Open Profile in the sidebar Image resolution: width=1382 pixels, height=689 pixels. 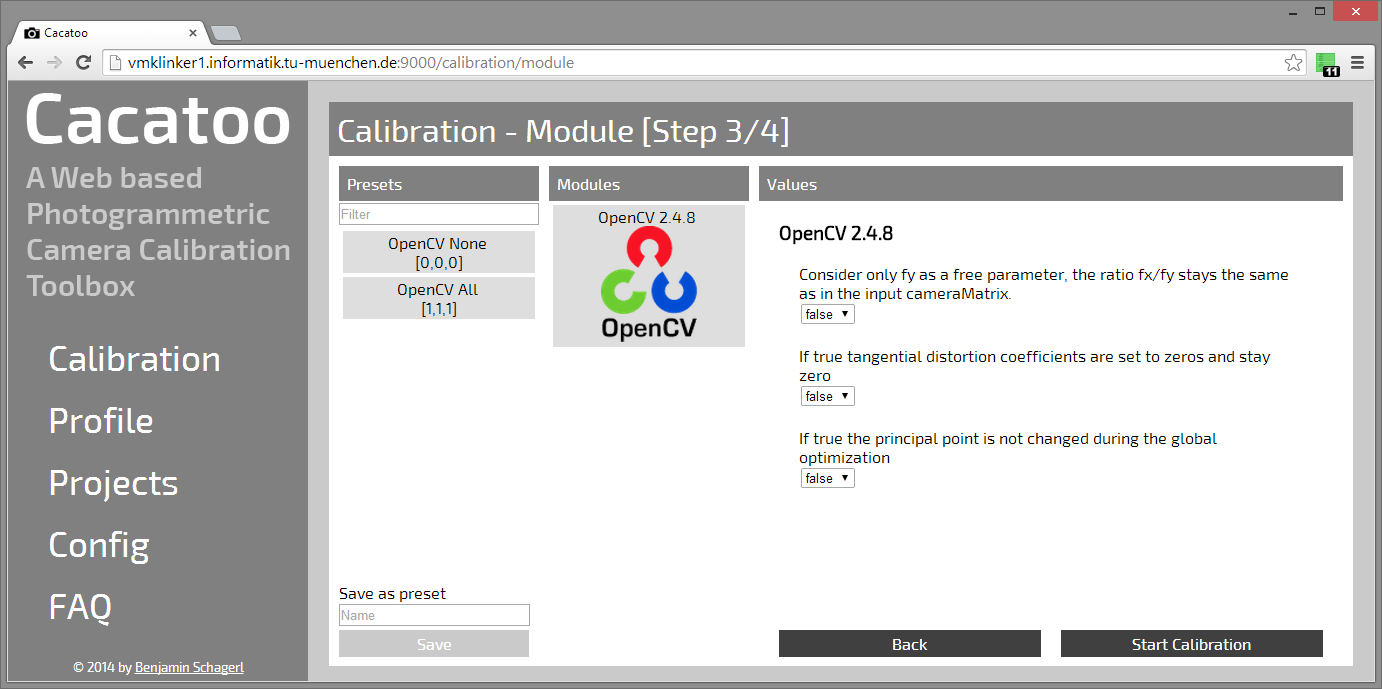tap(101, 421)
